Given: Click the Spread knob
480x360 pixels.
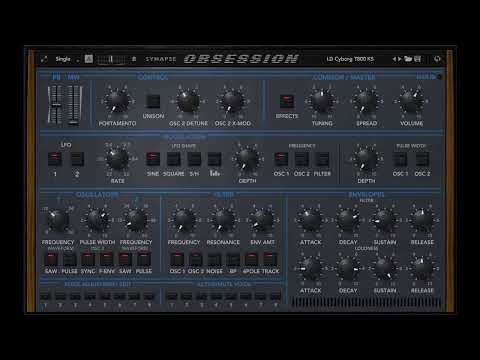Looking at the screenshot, I should [367, 101].
